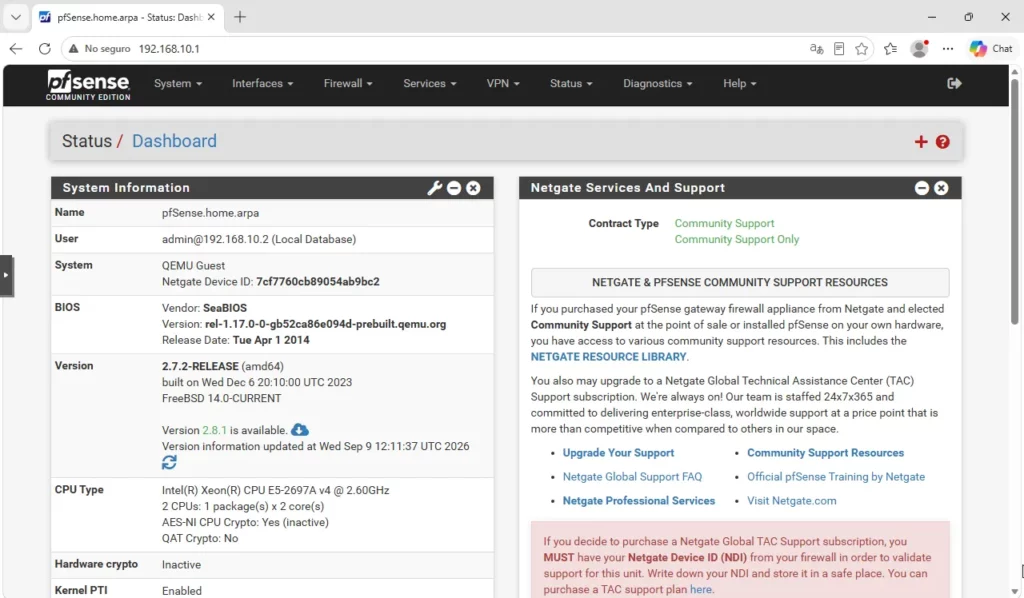Click Netgate & pfSense Community Support Resources button
The height and width of the screenshot is (598, 1024).
[x=740, y=283]
